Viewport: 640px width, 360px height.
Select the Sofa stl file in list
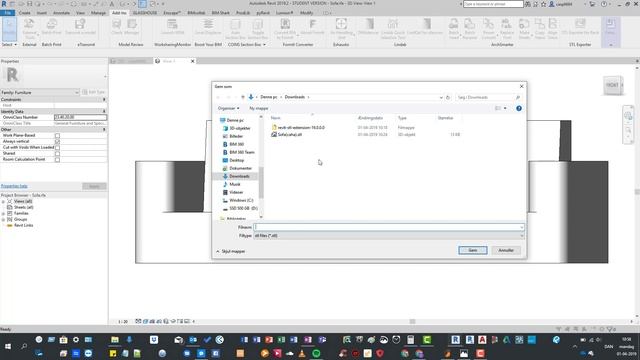click(289, 134)
